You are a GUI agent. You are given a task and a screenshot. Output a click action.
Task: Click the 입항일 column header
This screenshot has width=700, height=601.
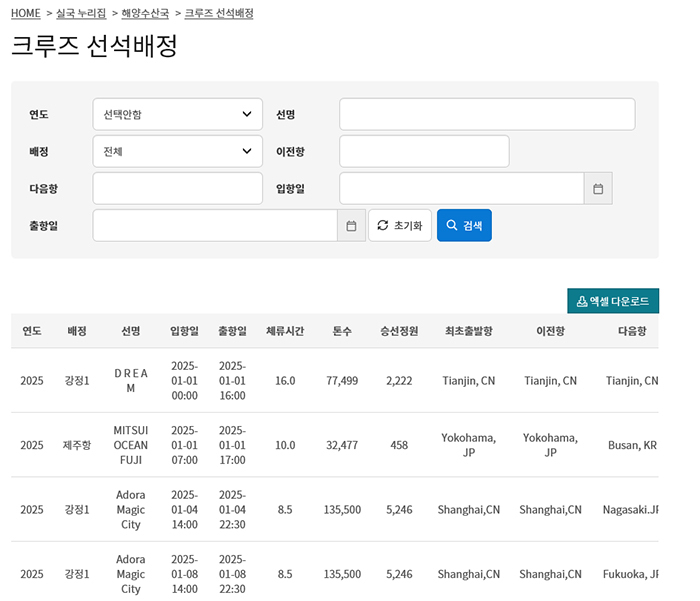click(x=184, y=331)
